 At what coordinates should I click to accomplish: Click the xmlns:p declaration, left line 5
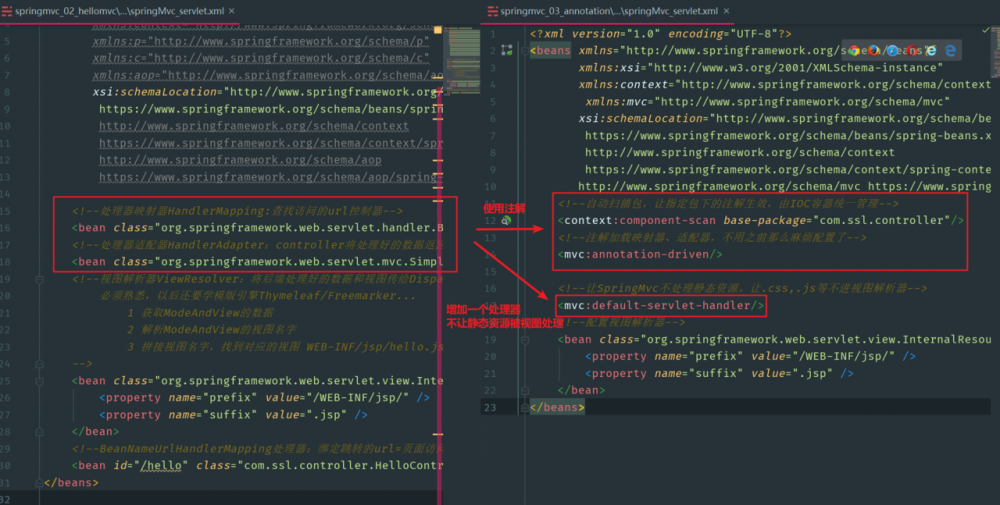tap(261, 41)
